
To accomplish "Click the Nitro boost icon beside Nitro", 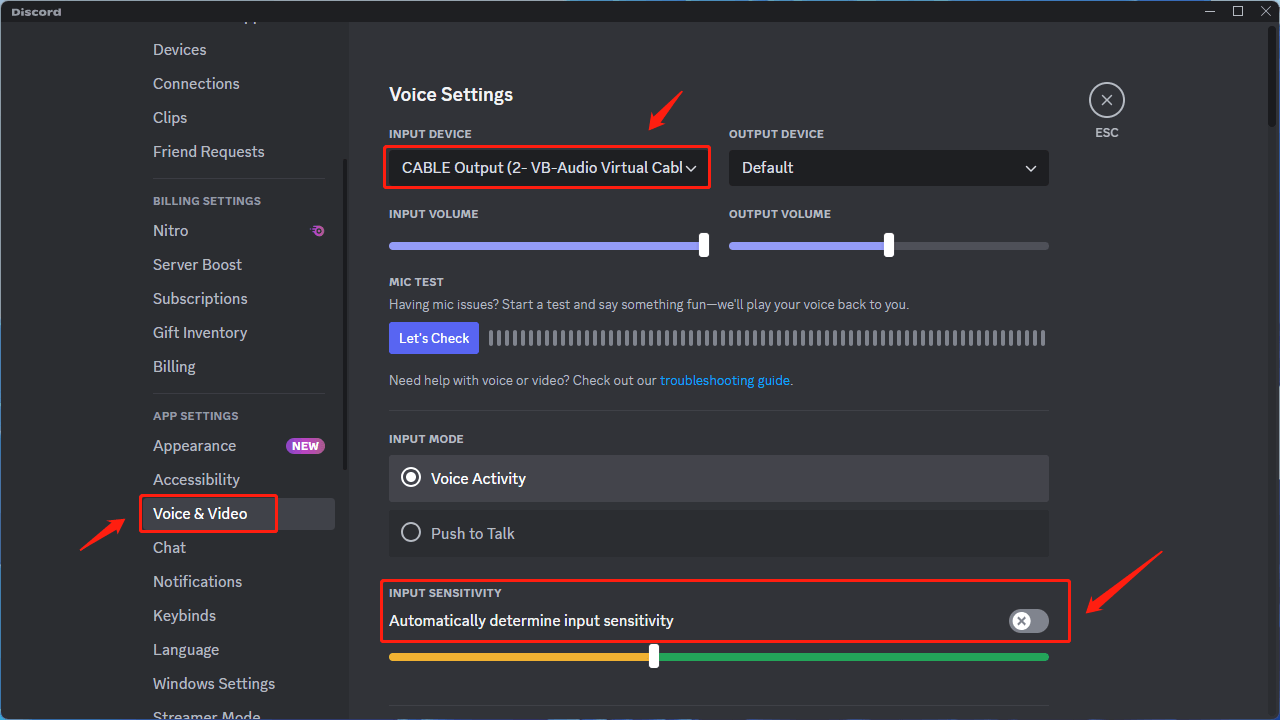I will click(x=317, y=230).
